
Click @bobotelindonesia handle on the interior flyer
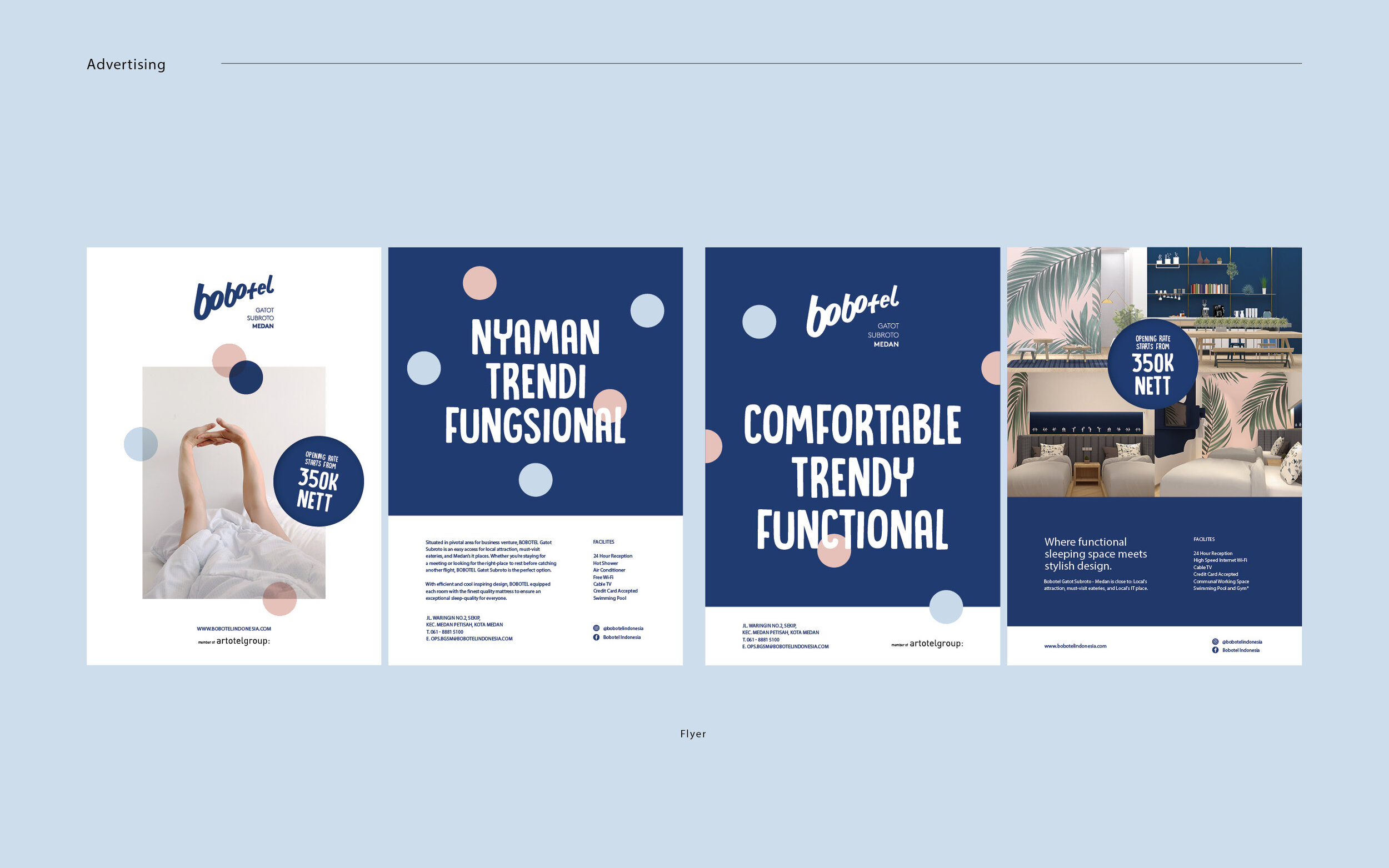point(1242,642)
